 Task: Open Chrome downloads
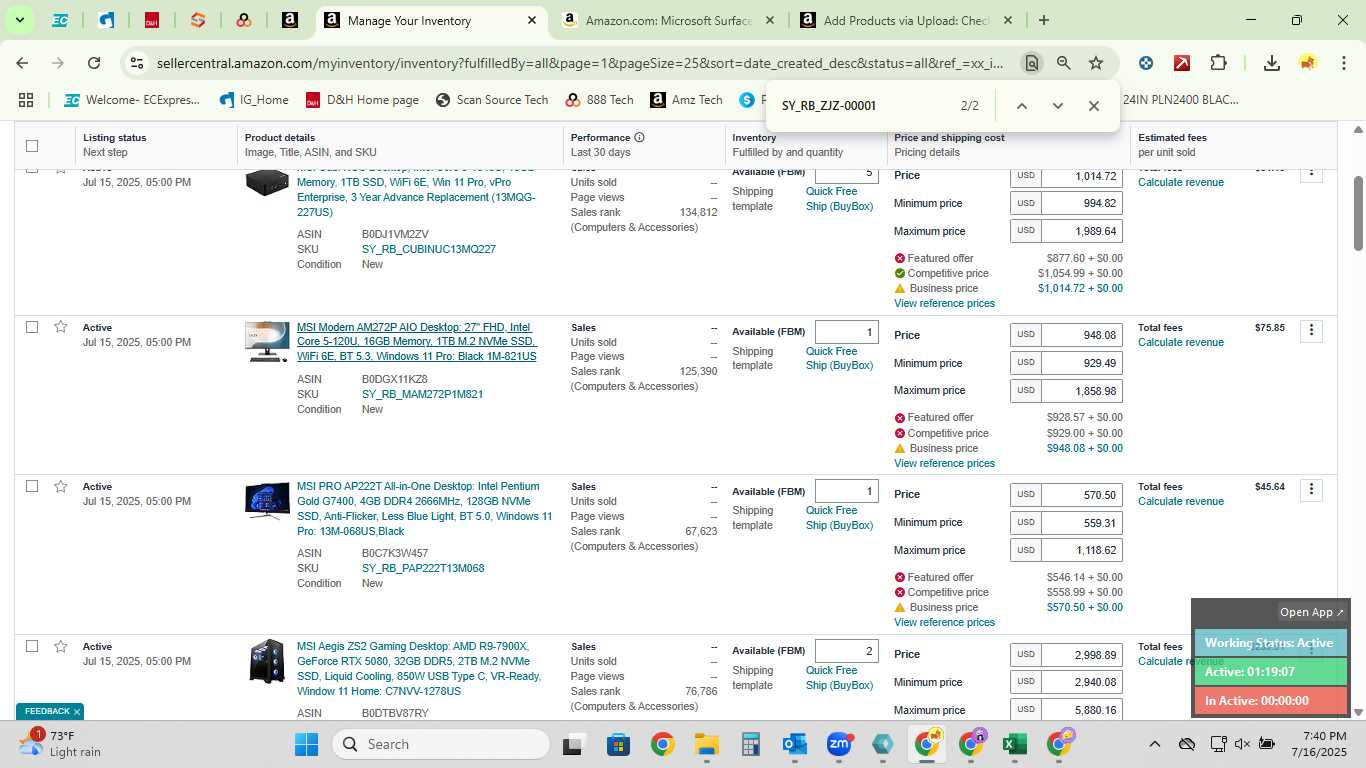[1272, 63]
